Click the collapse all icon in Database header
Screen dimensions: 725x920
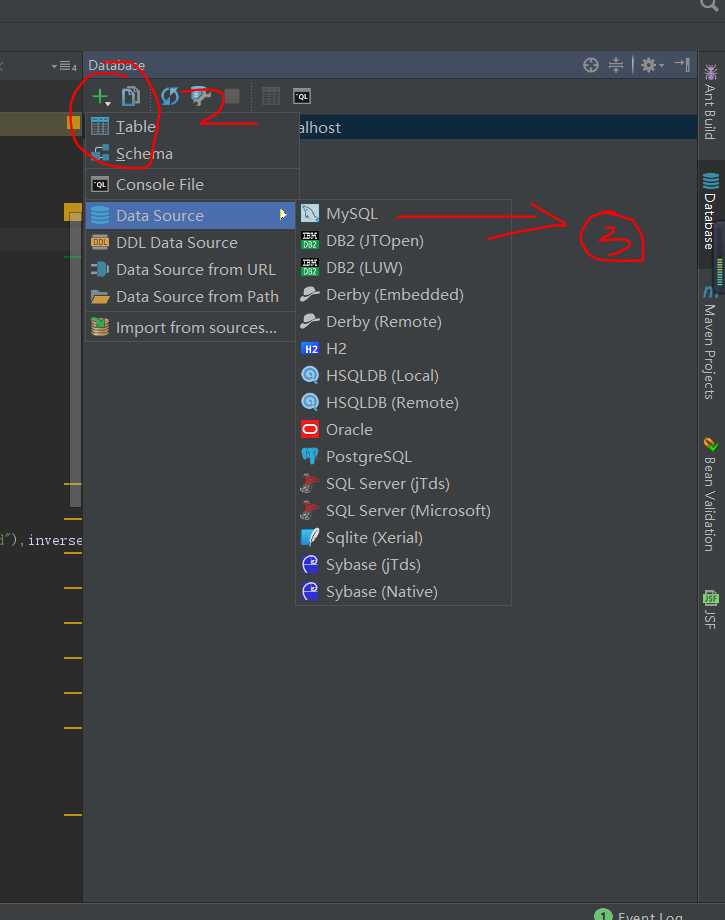coord(615,65)
